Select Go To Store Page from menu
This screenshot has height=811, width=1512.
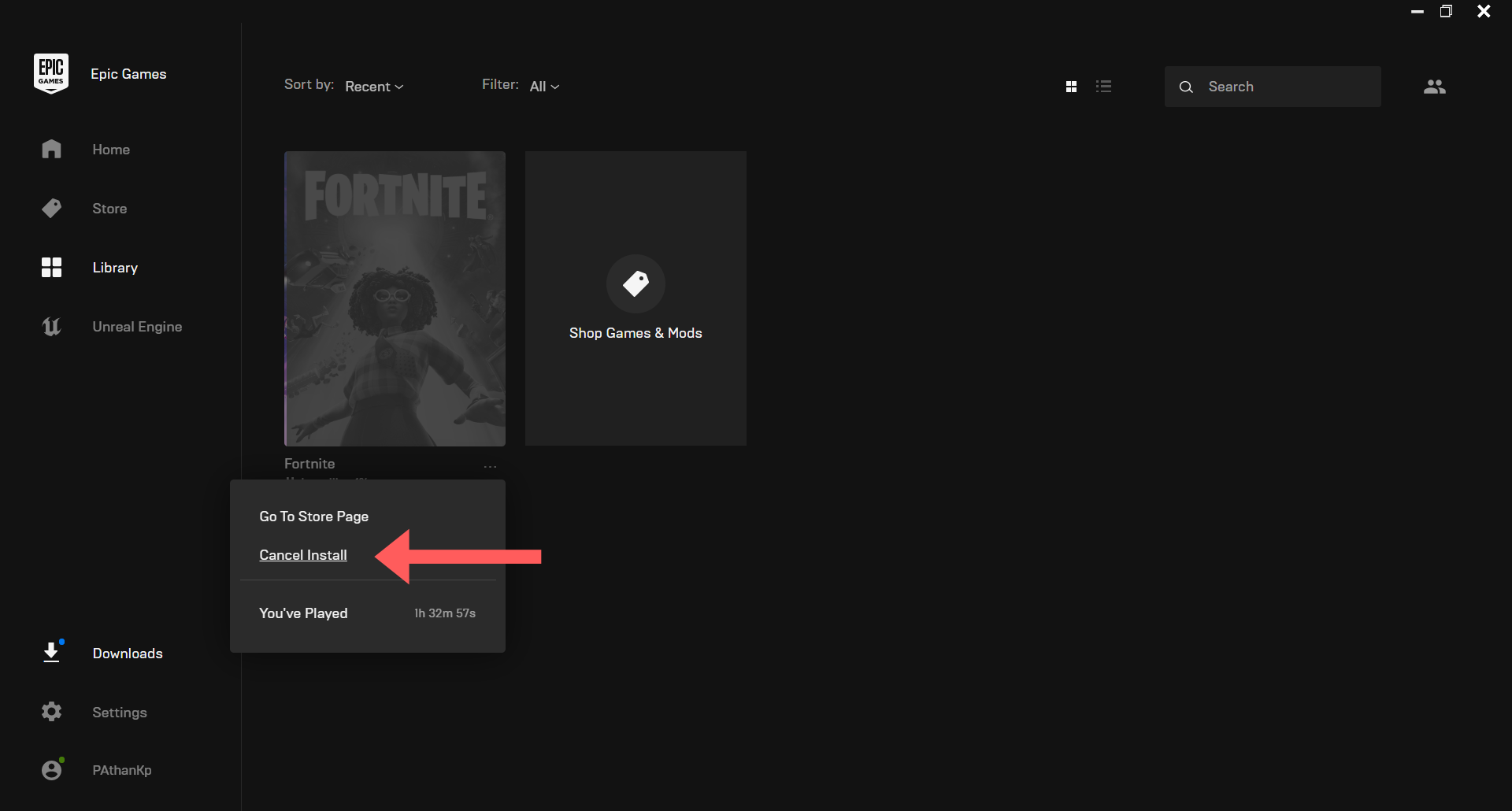[313, 516]
